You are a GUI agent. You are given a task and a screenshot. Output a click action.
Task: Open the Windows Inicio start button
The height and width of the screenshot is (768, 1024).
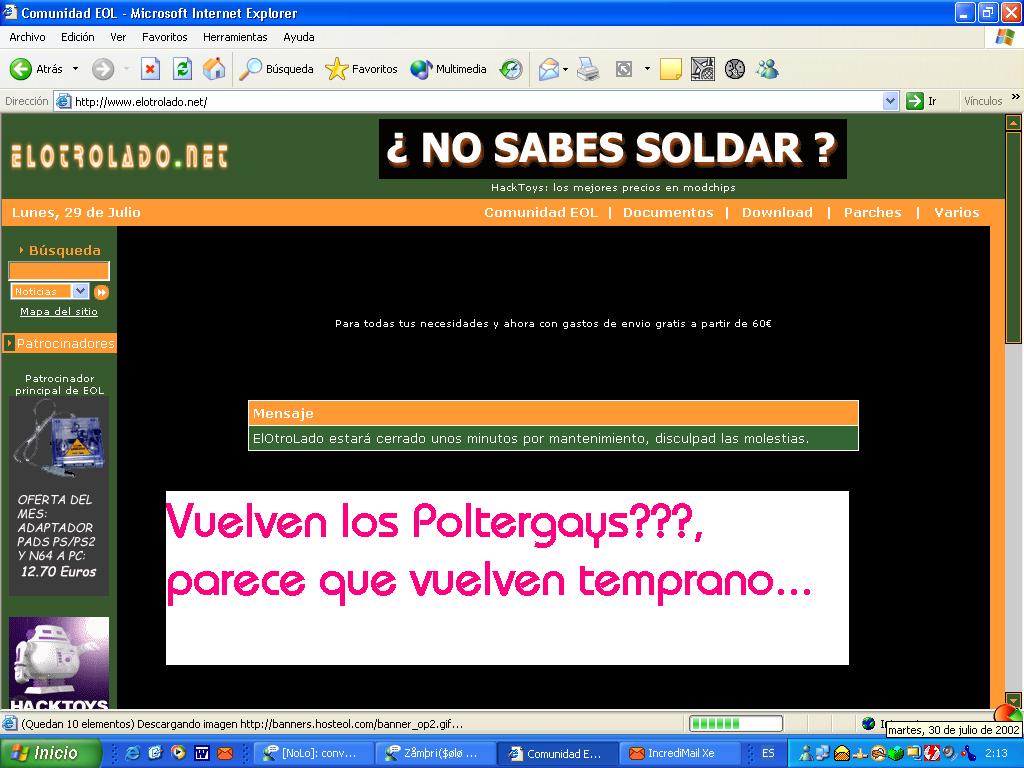51,753
